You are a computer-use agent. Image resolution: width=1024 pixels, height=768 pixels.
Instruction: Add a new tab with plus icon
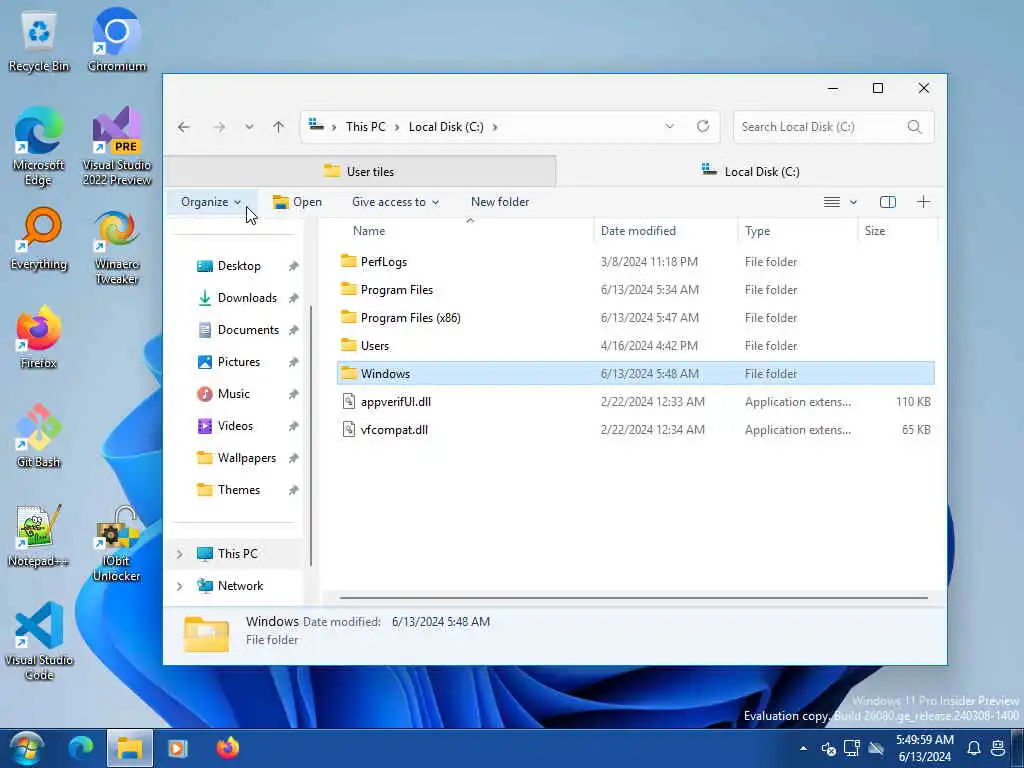point(923,201)
